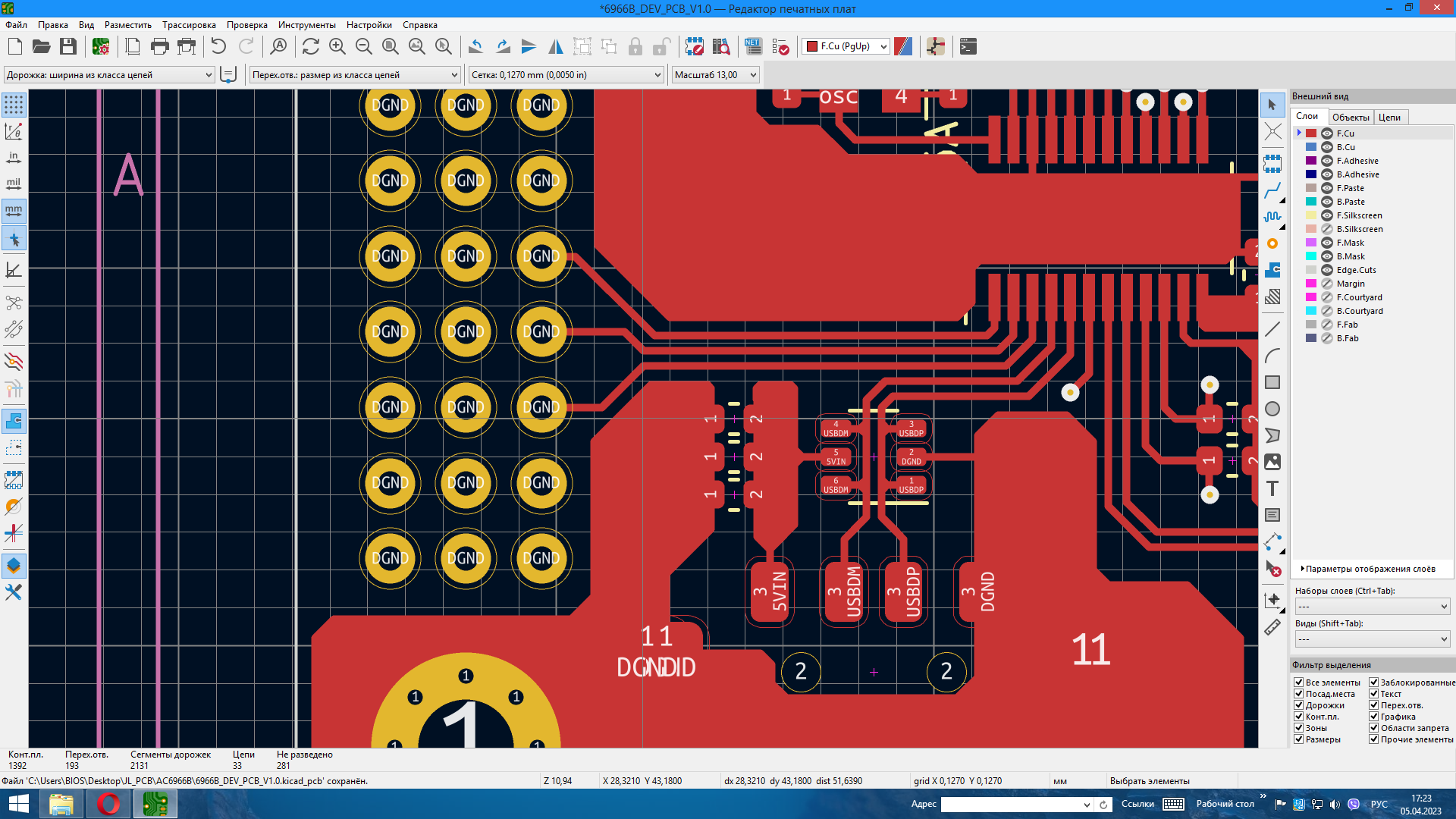Click the 'Ссылки' taskbar toolbar
The width and height of the screenshot is (1456, 819).
coord(1137,804)
